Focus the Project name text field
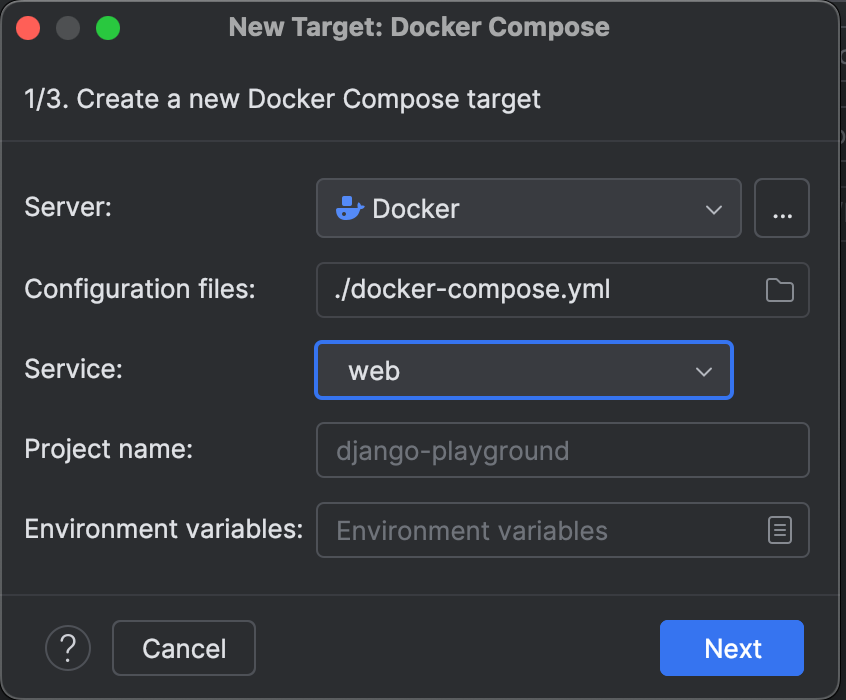This screenshot has height=700, width=846. click(562, 450)
